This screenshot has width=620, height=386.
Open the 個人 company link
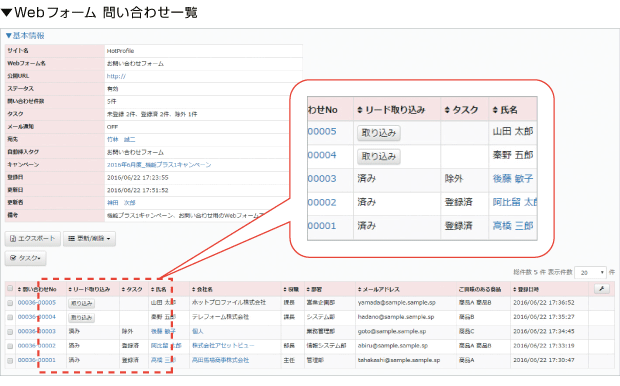pyautogui.click(x=197, y=331)
